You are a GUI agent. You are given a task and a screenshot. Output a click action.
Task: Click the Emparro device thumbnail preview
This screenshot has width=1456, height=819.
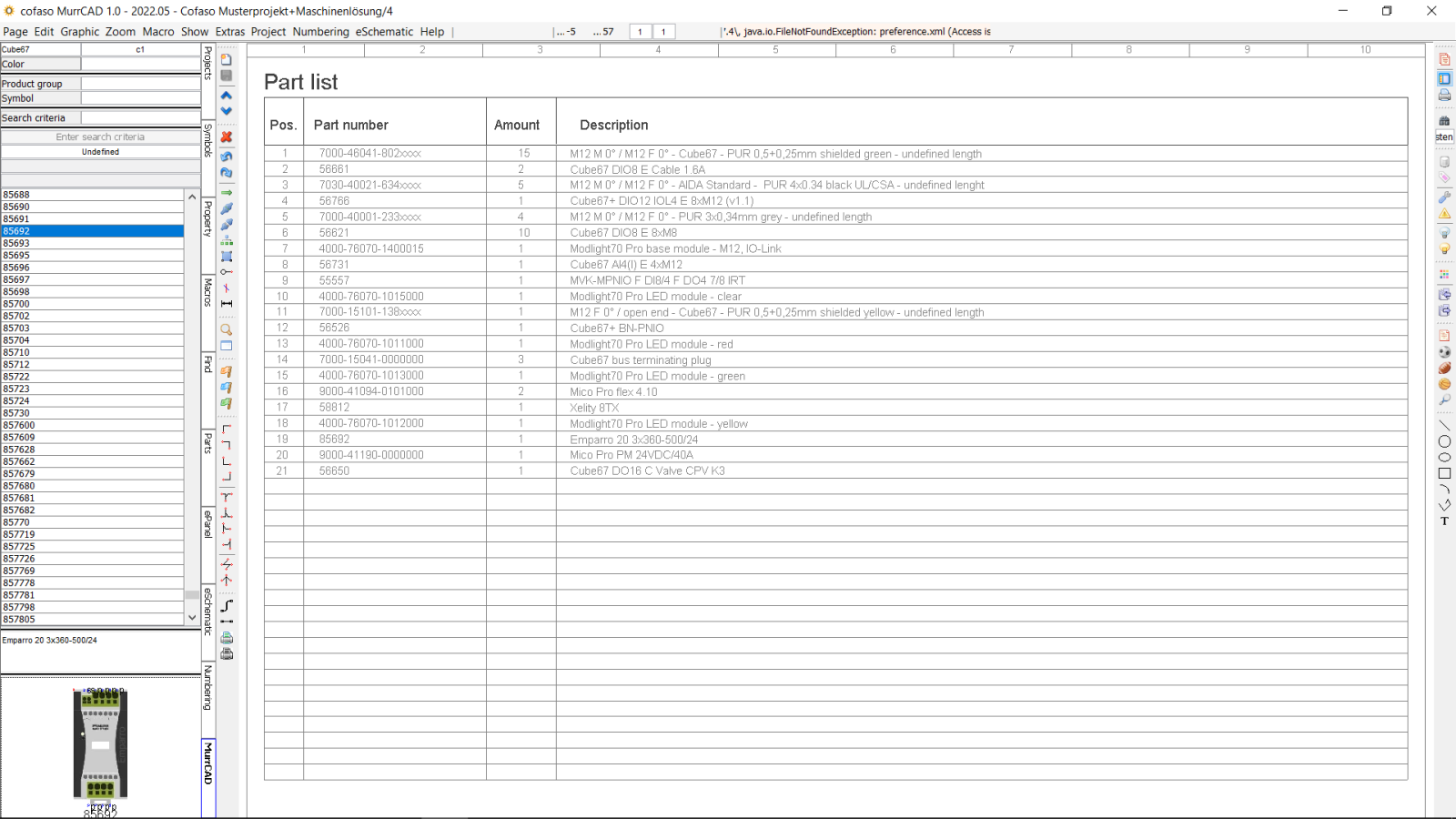click(x=100, y=746)
